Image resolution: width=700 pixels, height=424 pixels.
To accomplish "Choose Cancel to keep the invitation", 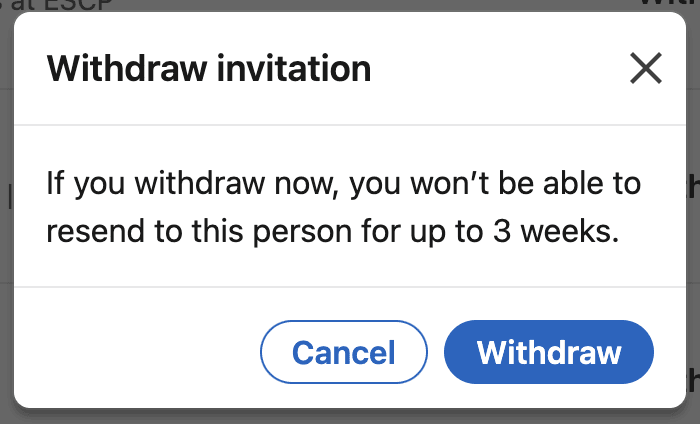I will [343, 352].
